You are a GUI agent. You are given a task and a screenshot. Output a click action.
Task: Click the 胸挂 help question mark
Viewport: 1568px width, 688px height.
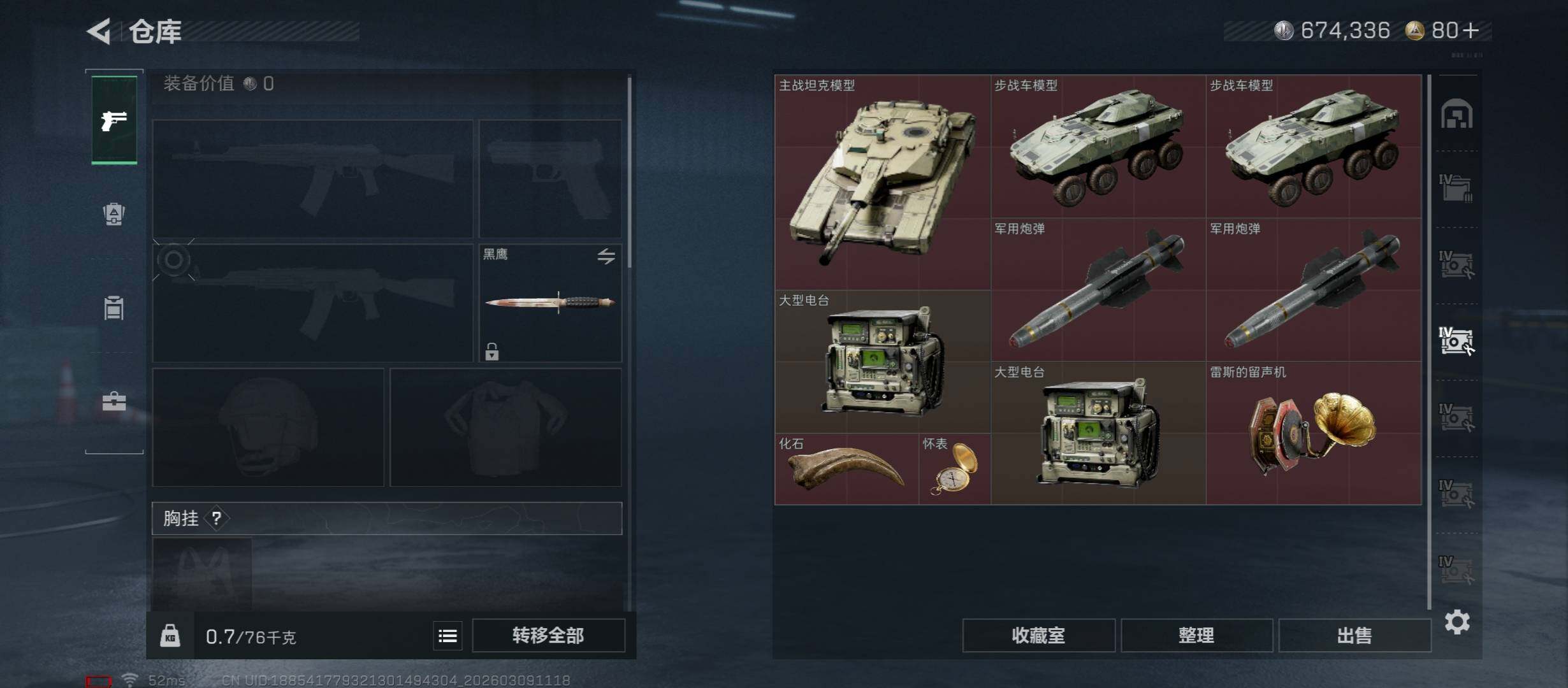point(217,518)
